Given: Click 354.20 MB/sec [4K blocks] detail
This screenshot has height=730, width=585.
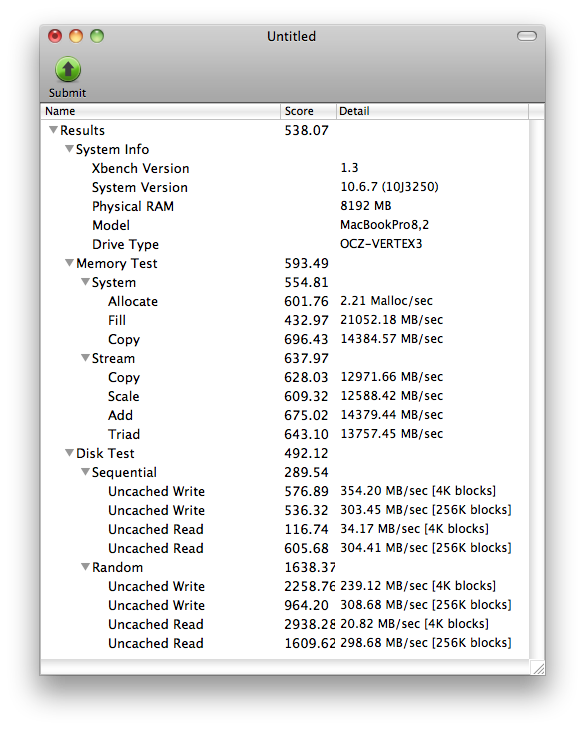Looking at the screenshot, I should (418, 491).
